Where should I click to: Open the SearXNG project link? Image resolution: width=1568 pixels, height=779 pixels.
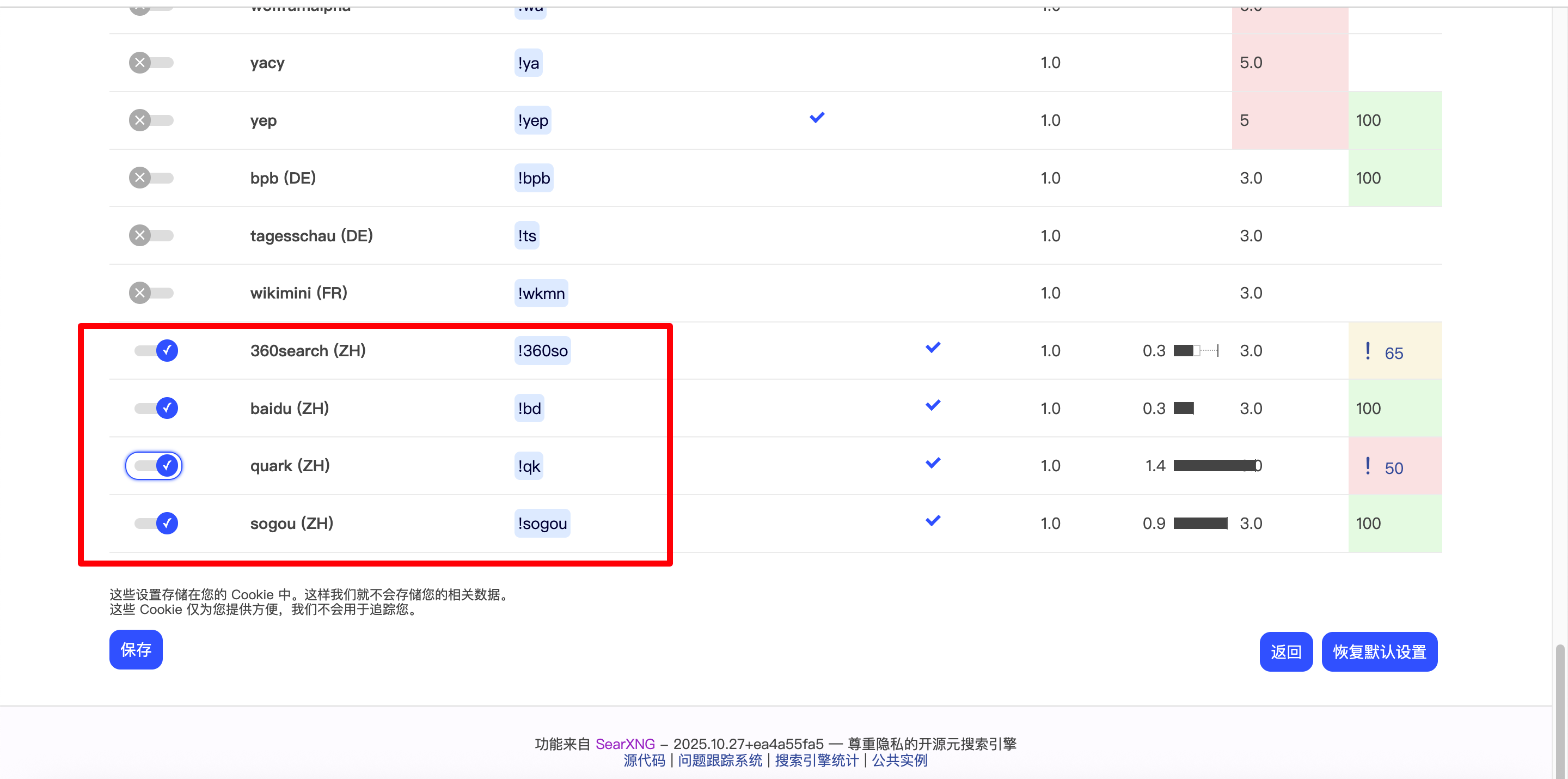(624, 744)
